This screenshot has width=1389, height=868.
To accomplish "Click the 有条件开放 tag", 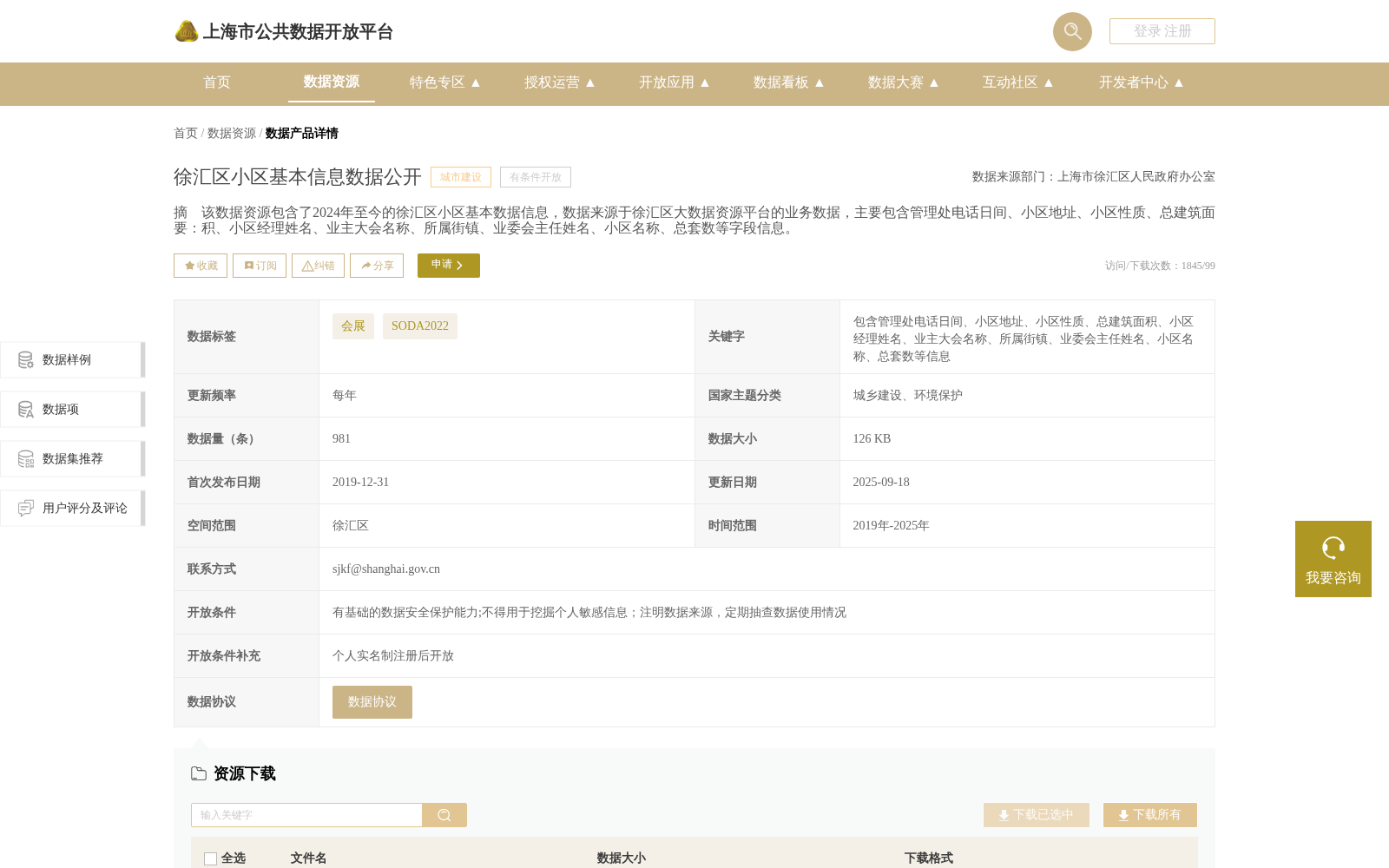I will point(536,177).
